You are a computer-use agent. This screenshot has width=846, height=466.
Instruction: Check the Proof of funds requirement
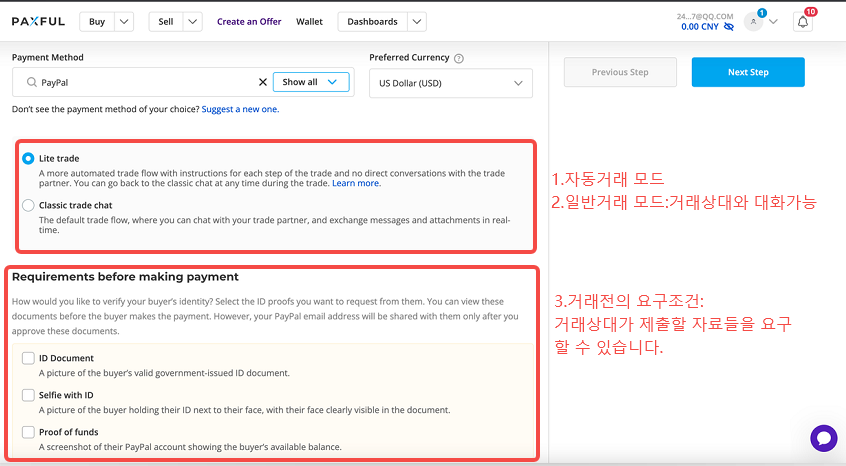click(x=28, y=432)
